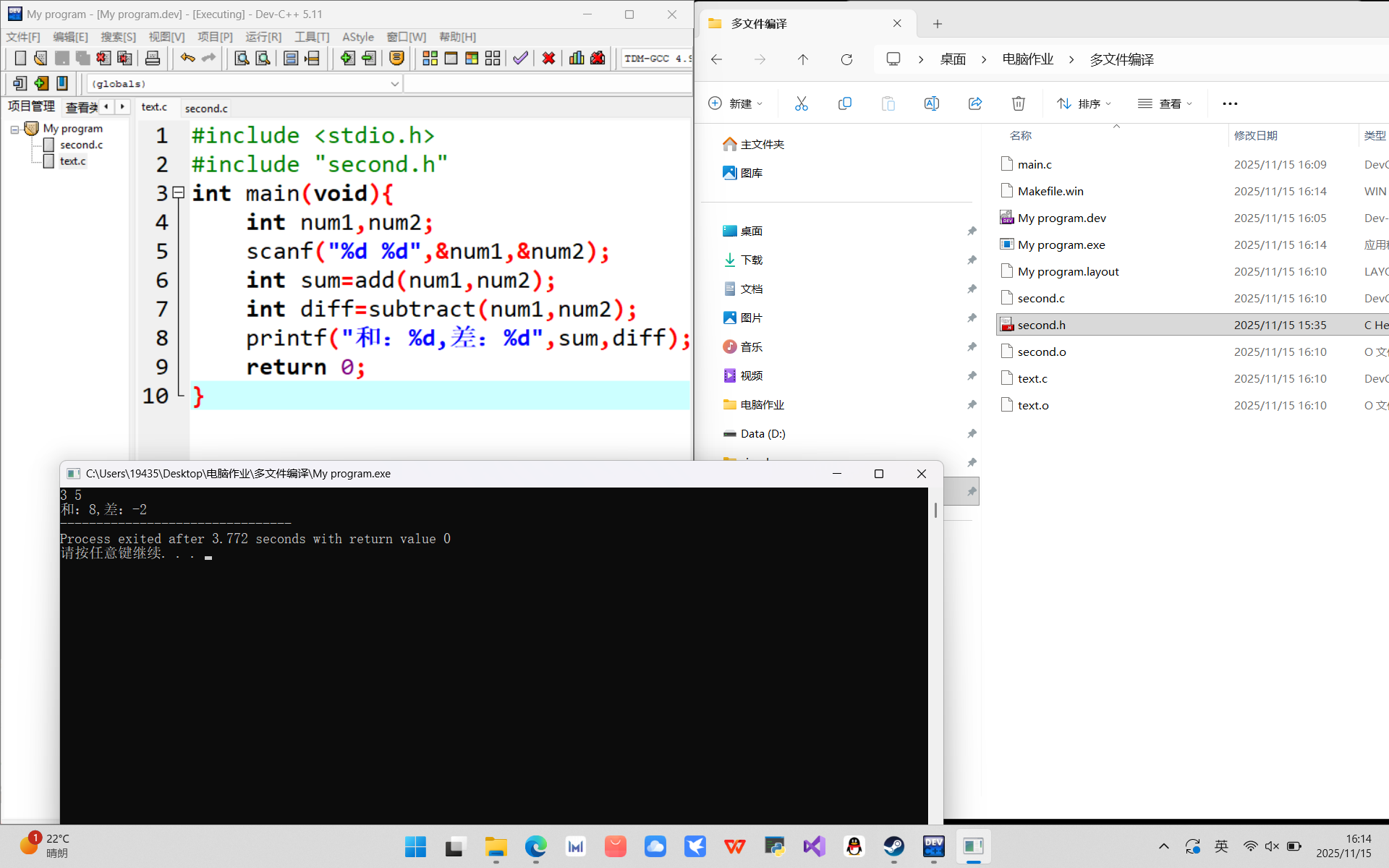Click the Delete trash icon in Explorer
Viewport: 1389px width, 868px height.
(x=1018, y=103)
